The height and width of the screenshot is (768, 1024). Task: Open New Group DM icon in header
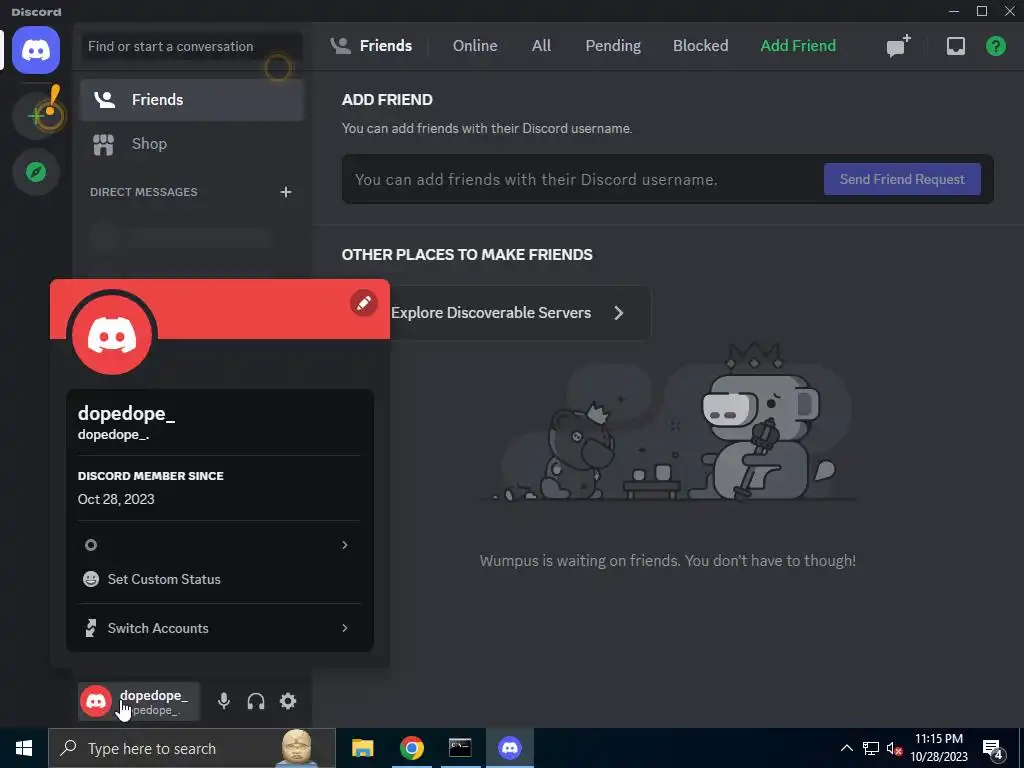click(898, 46)
